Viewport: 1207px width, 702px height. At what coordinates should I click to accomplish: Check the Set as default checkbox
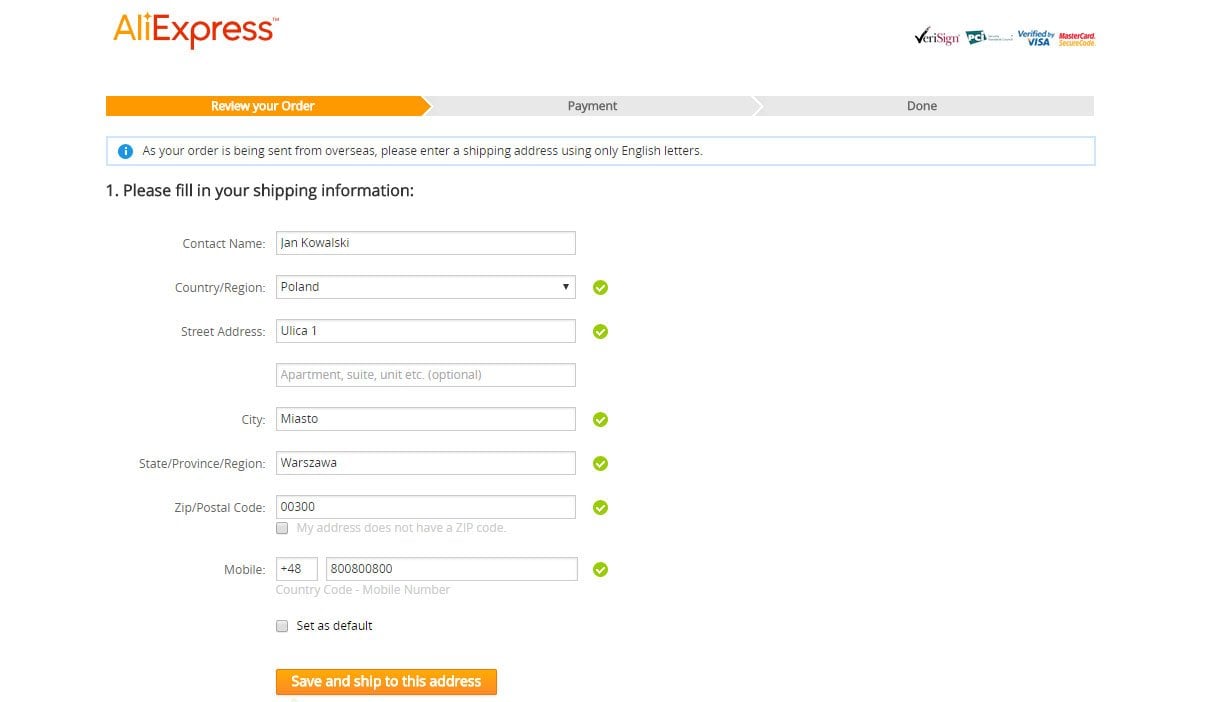click(282, 626)
